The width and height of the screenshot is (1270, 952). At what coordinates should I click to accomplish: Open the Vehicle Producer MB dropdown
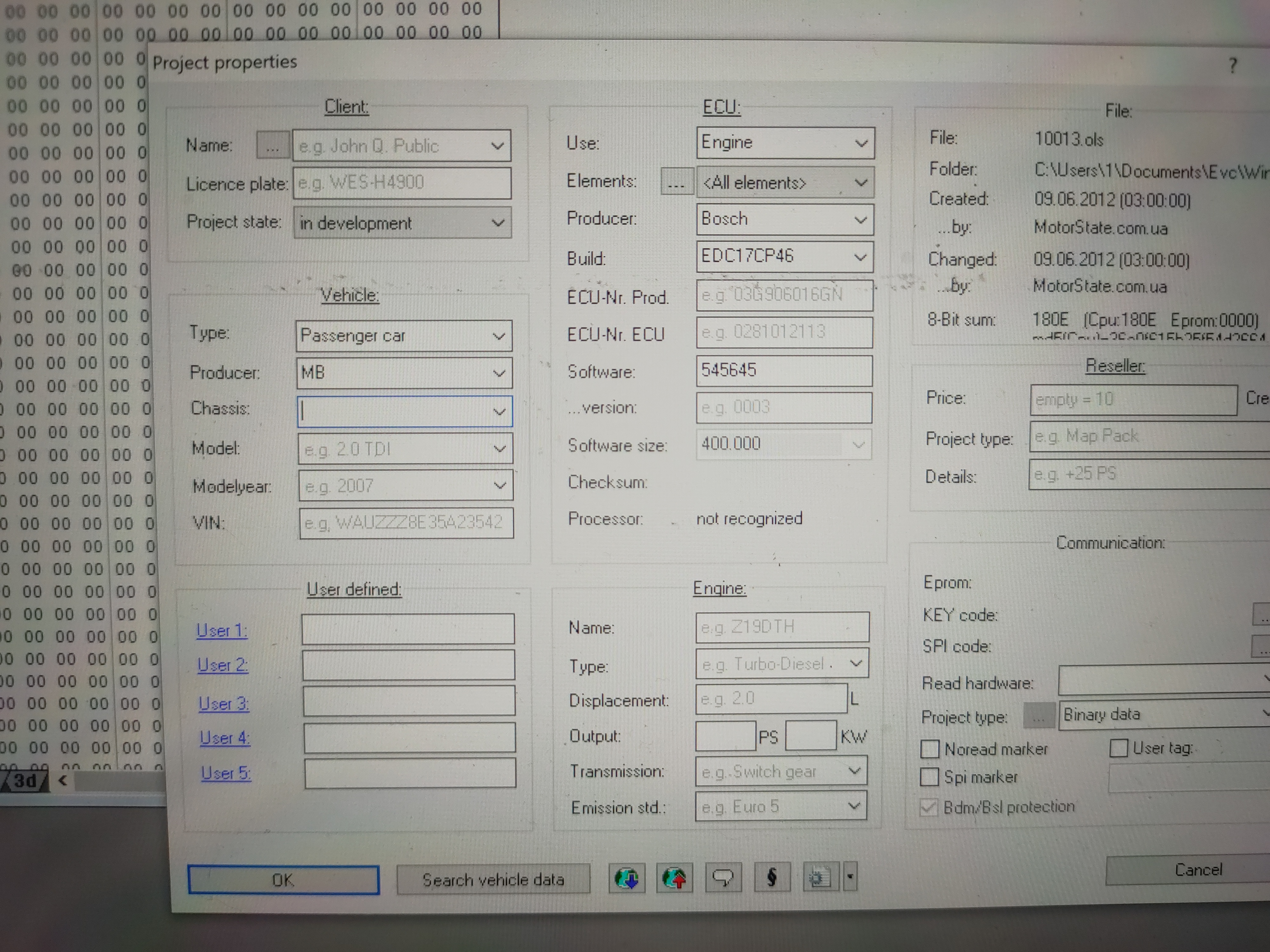[499, 374]
